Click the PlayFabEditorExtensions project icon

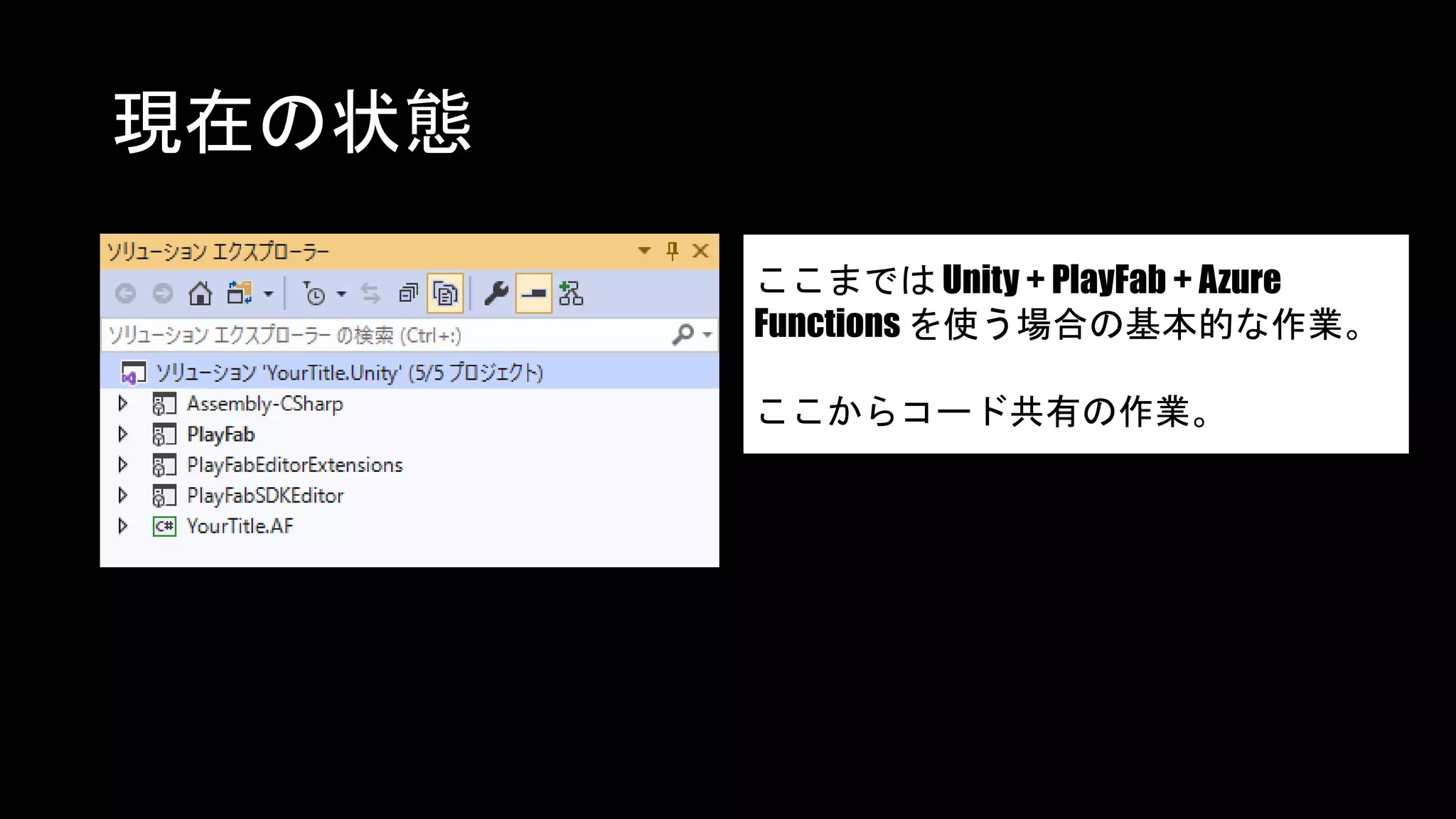click(164, 466)
